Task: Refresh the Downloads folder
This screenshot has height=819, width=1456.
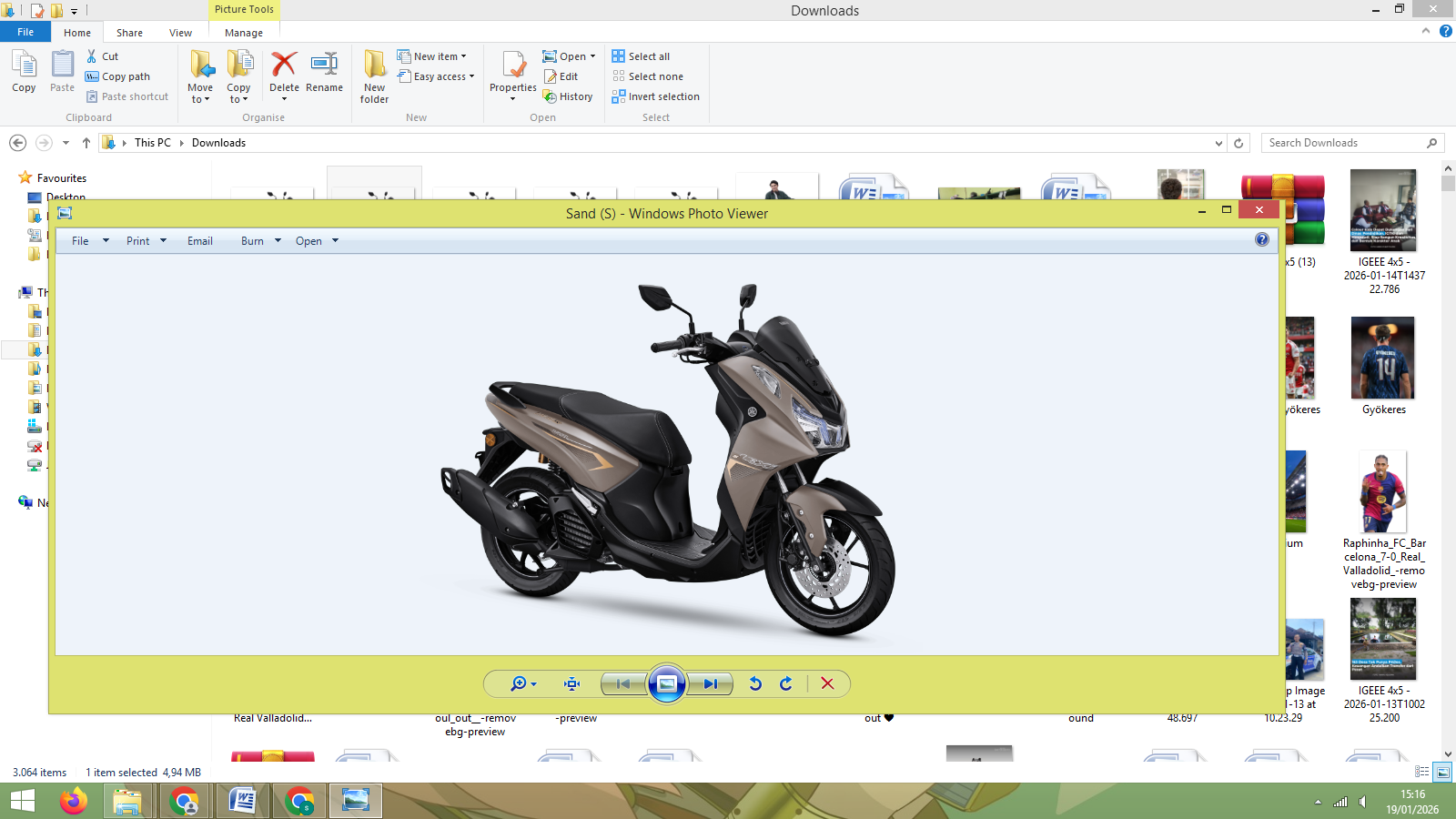Action: point(1239,143)
